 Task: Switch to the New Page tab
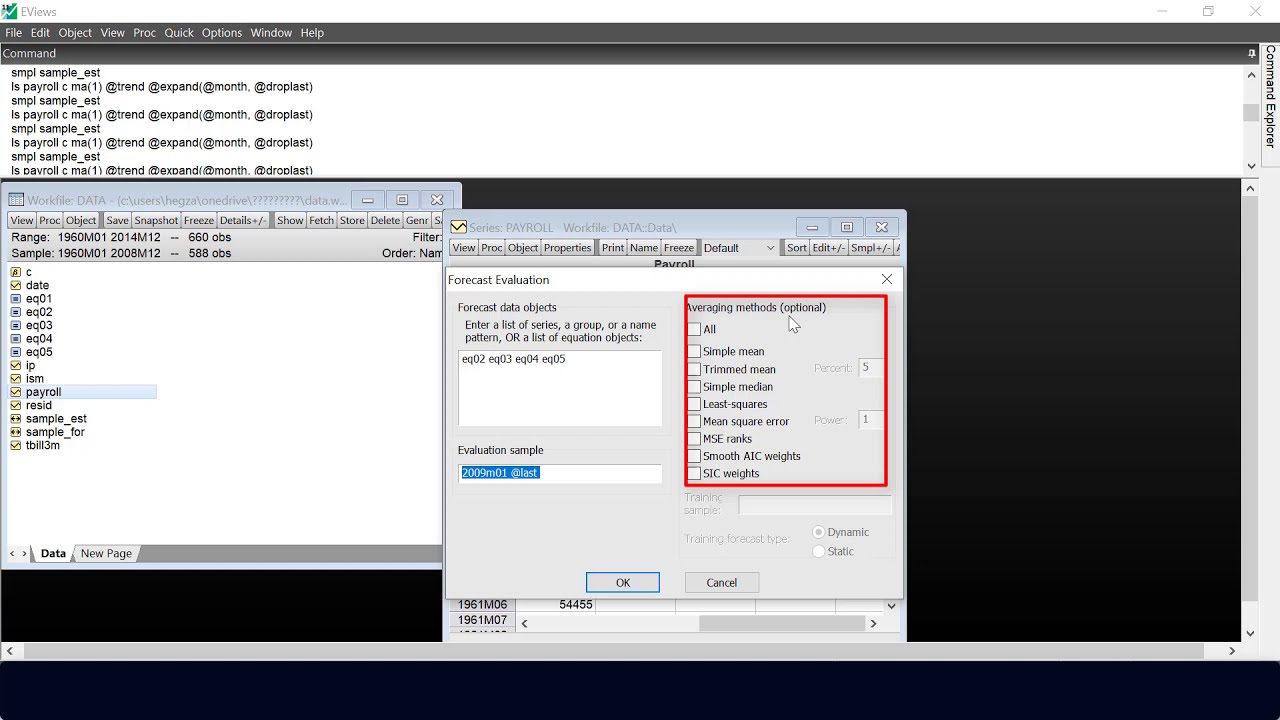click(106, 553)
